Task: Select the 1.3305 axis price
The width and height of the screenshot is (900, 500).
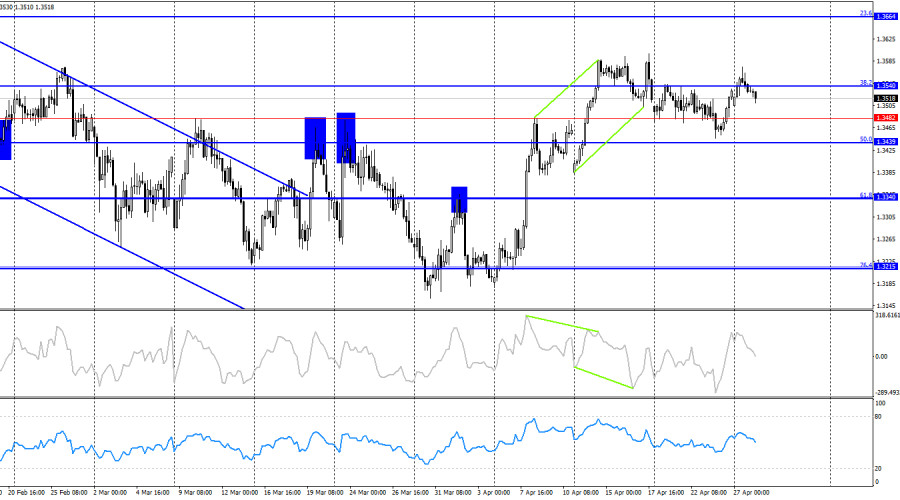Action: click(886, 217)
